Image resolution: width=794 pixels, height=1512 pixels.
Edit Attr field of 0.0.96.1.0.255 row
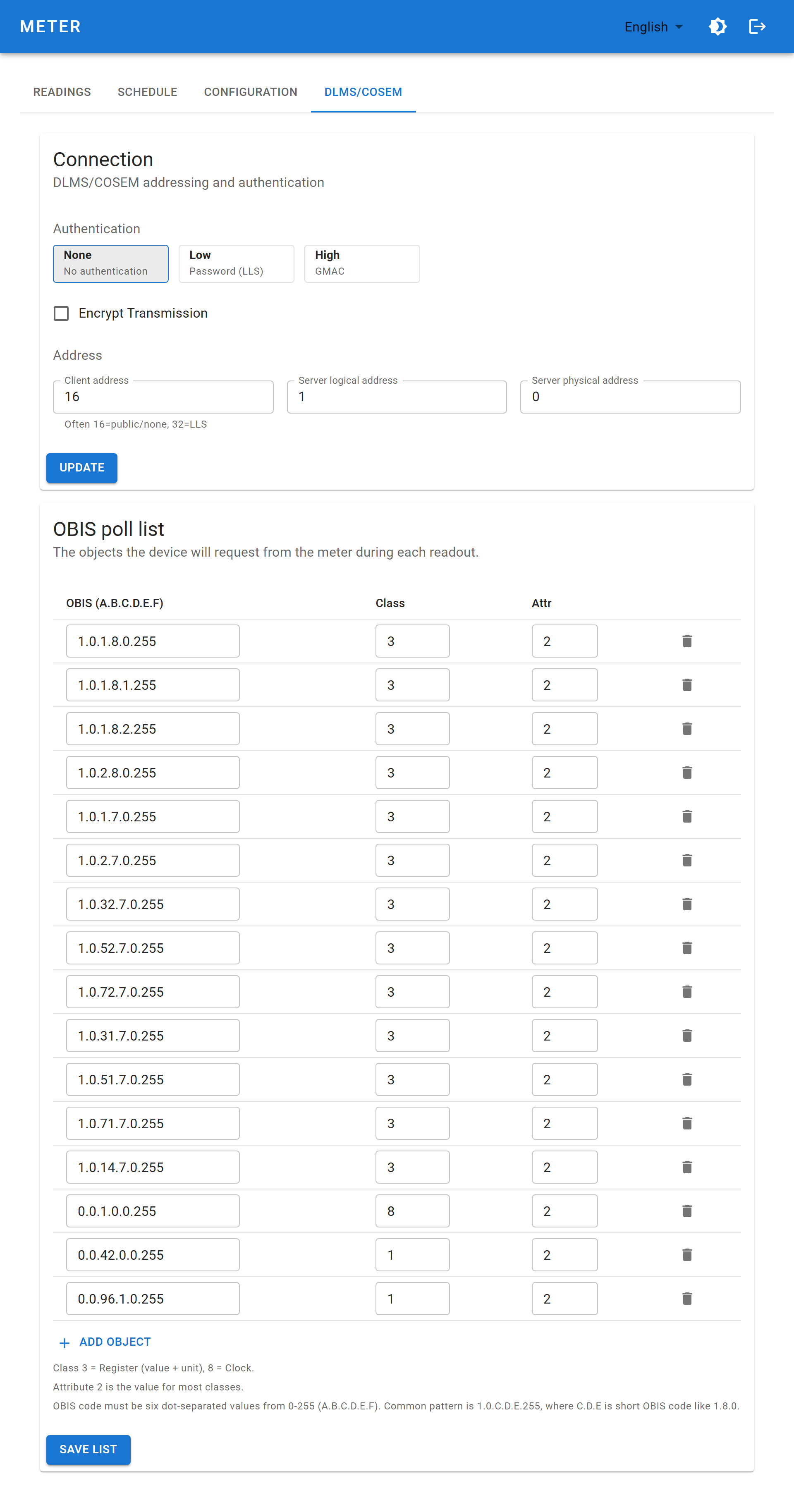[564, 1298]
